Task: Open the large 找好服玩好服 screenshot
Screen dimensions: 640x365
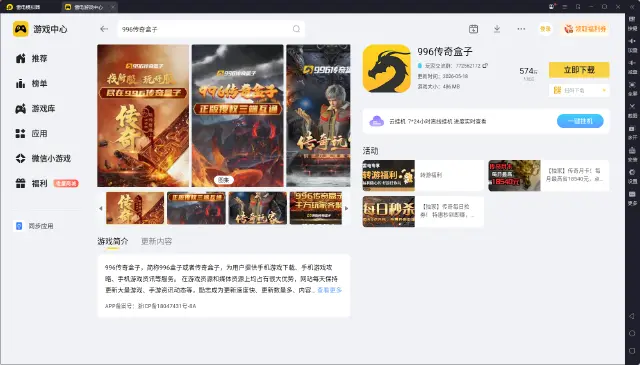Action: 143,116
